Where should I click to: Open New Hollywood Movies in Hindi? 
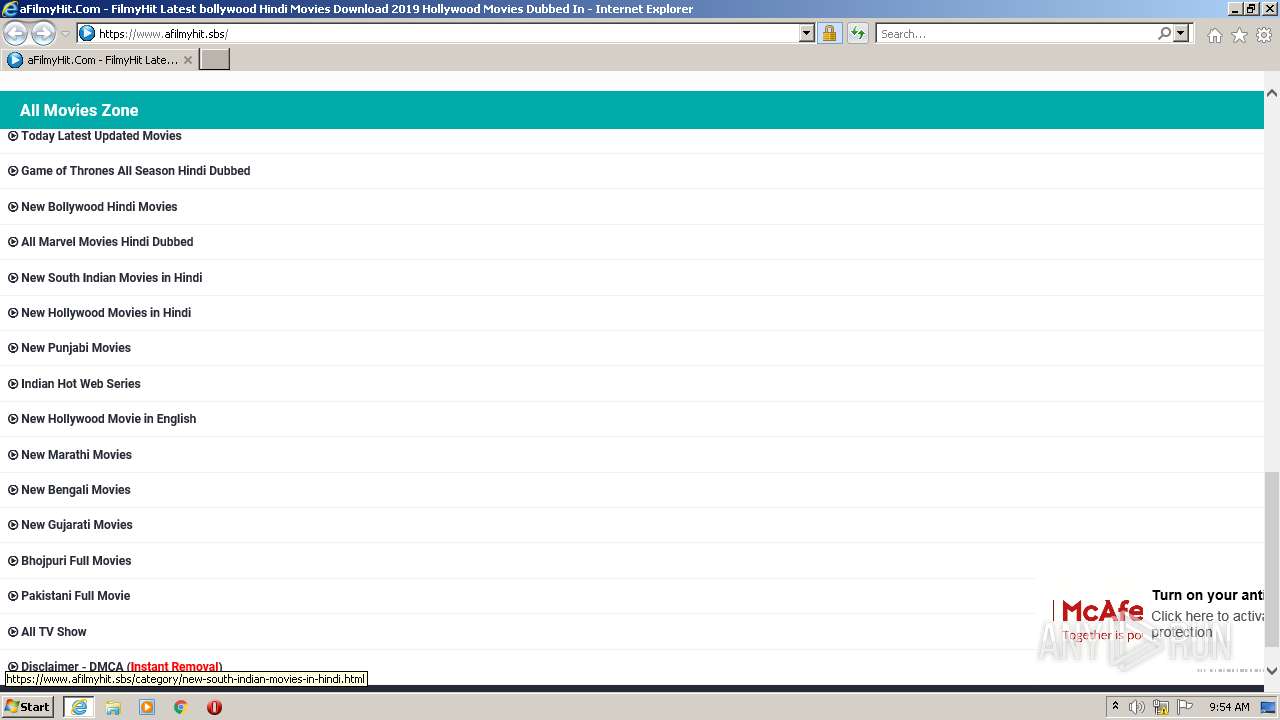click(106, 313)
